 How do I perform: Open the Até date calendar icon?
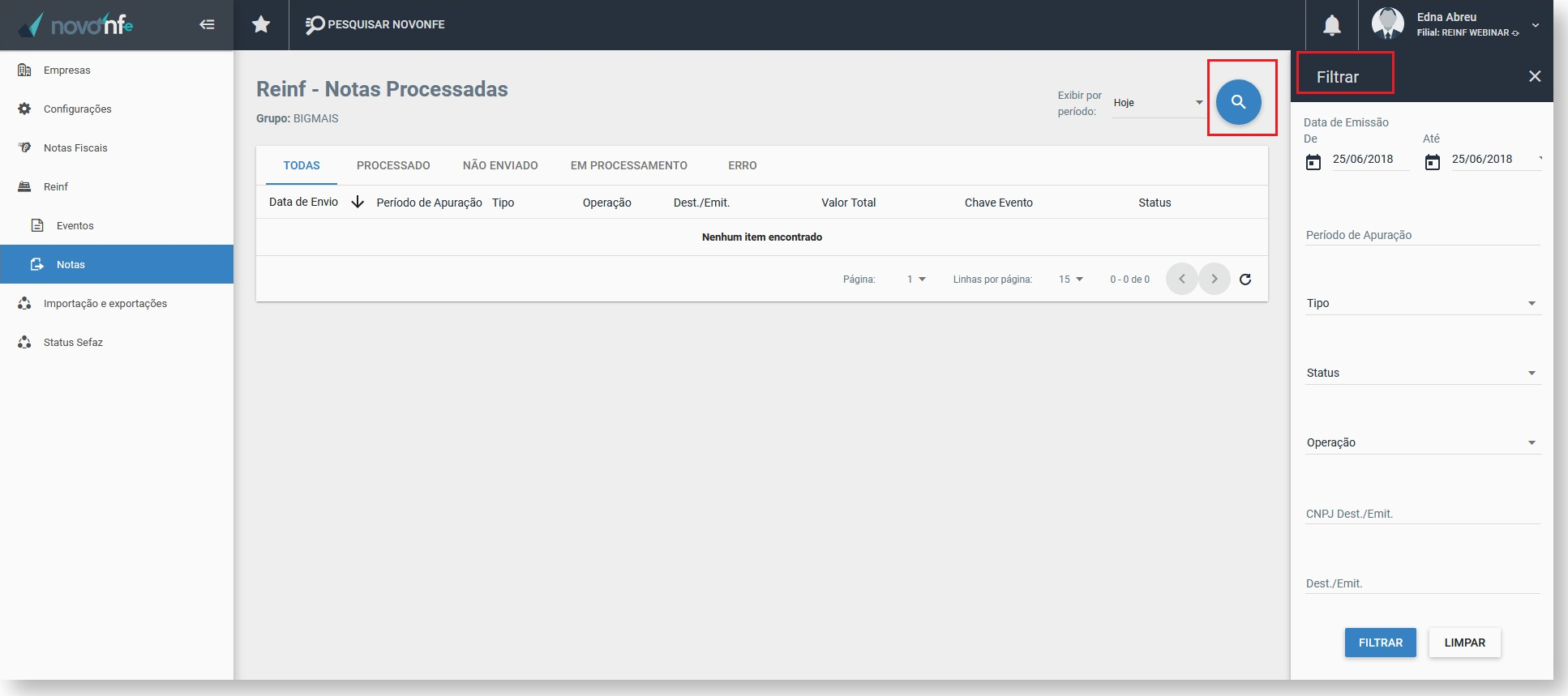(1433, 162)
